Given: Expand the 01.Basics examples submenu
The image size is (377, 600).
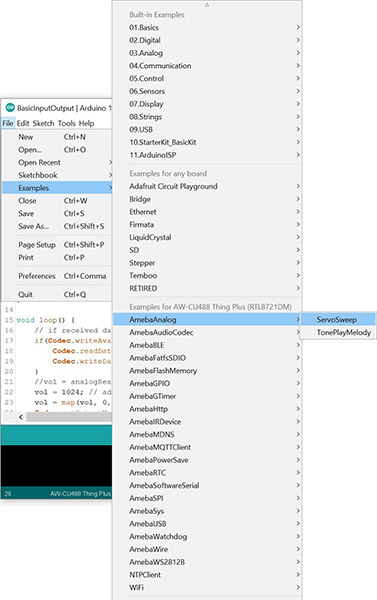Looking at the screenshot, I should tap(207, 27).
